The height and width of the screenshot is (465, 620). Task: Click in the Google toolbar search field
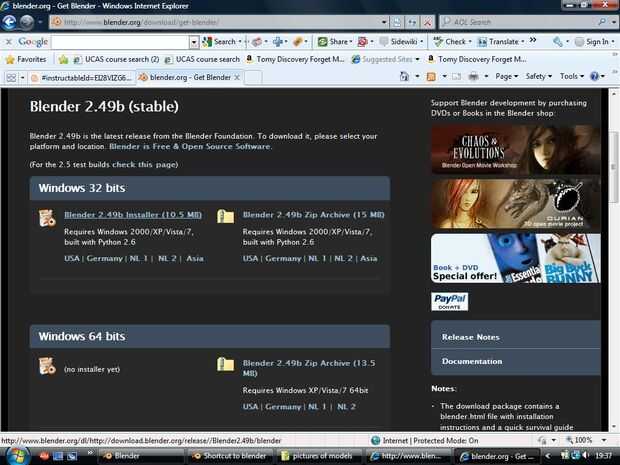tap(120, 42)
